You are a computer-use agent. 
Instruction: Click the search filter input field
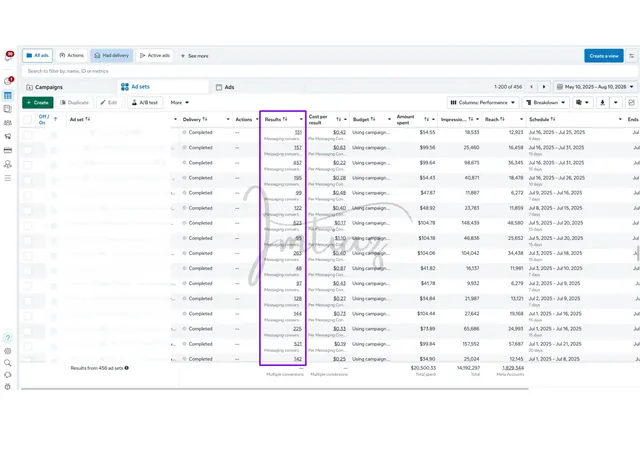click(x=329, y=71)
